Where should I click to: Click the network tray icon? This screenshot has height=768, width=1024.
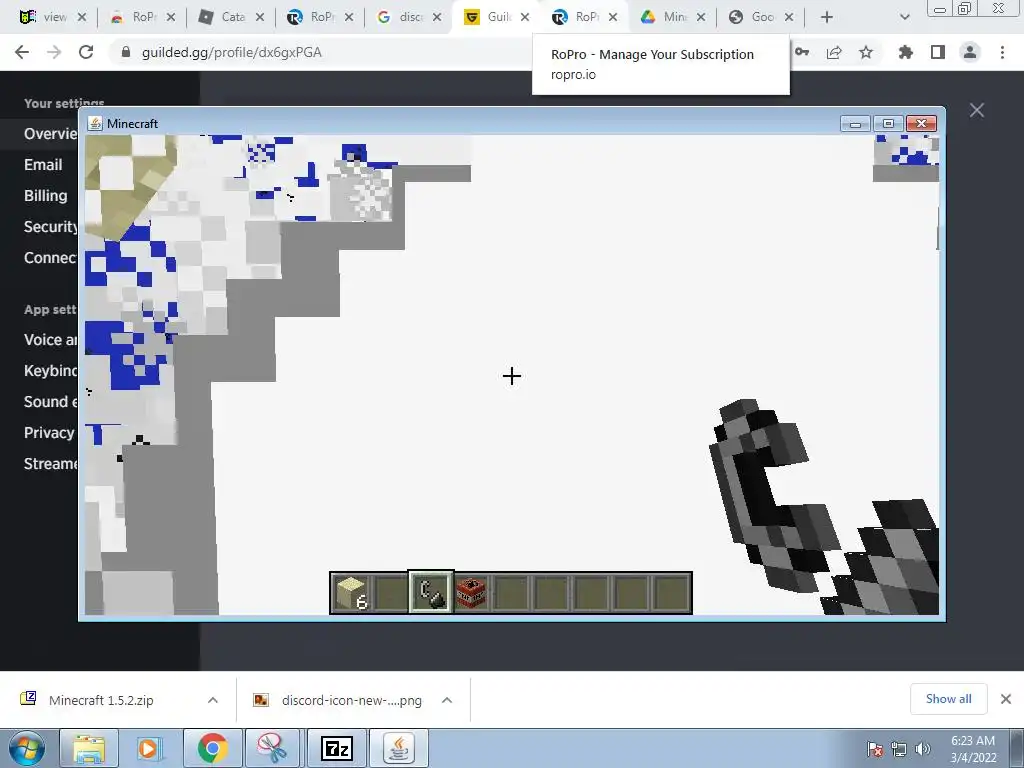(899, 749)
